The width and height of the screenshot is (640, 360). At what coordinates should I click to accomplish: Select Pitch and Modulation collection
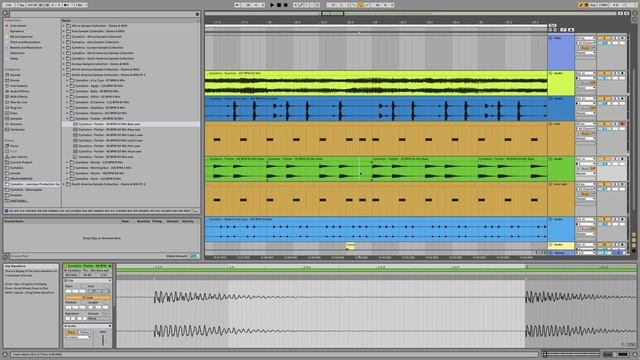[x=24, y=42]
